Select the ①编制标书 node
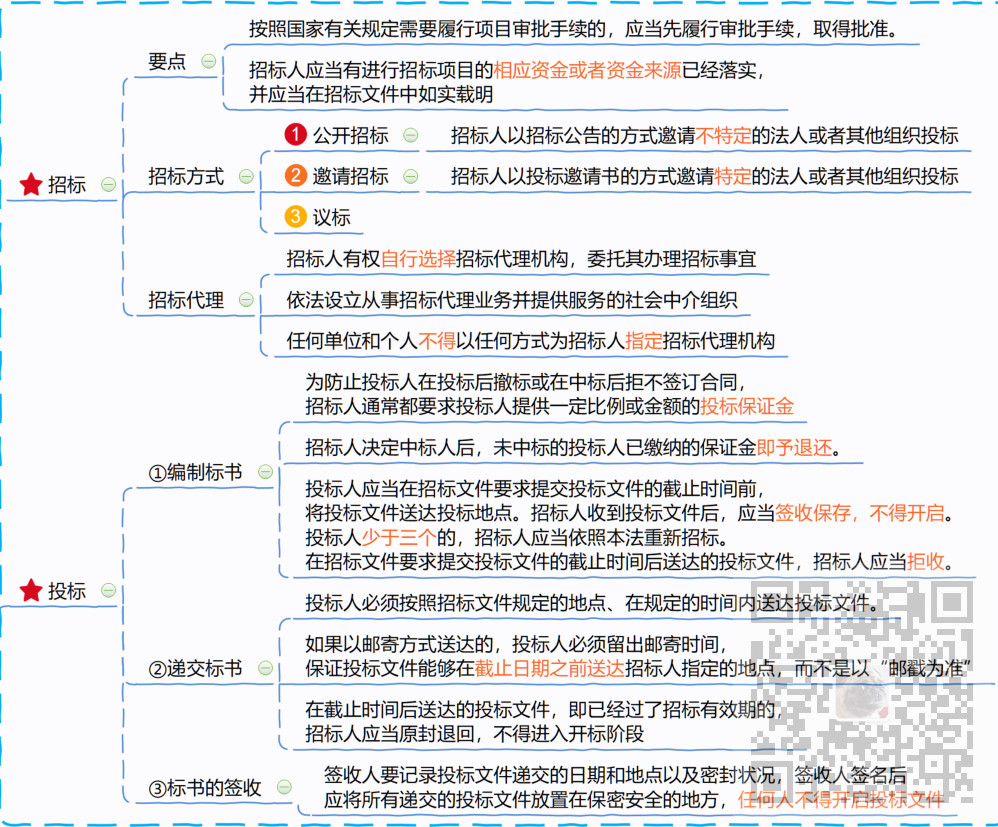998x827 pixels. [x=195, y=472]
